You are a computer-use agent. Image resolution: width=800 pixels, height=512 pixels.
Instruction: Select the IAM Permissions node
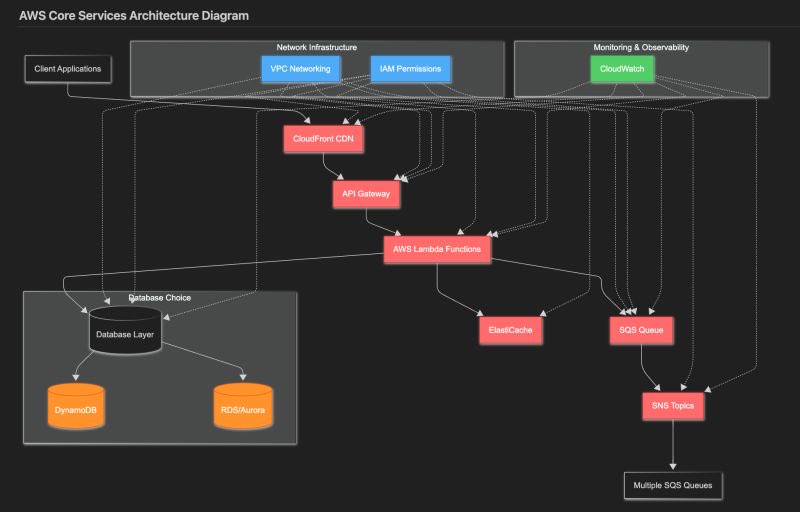coord(411,69)
